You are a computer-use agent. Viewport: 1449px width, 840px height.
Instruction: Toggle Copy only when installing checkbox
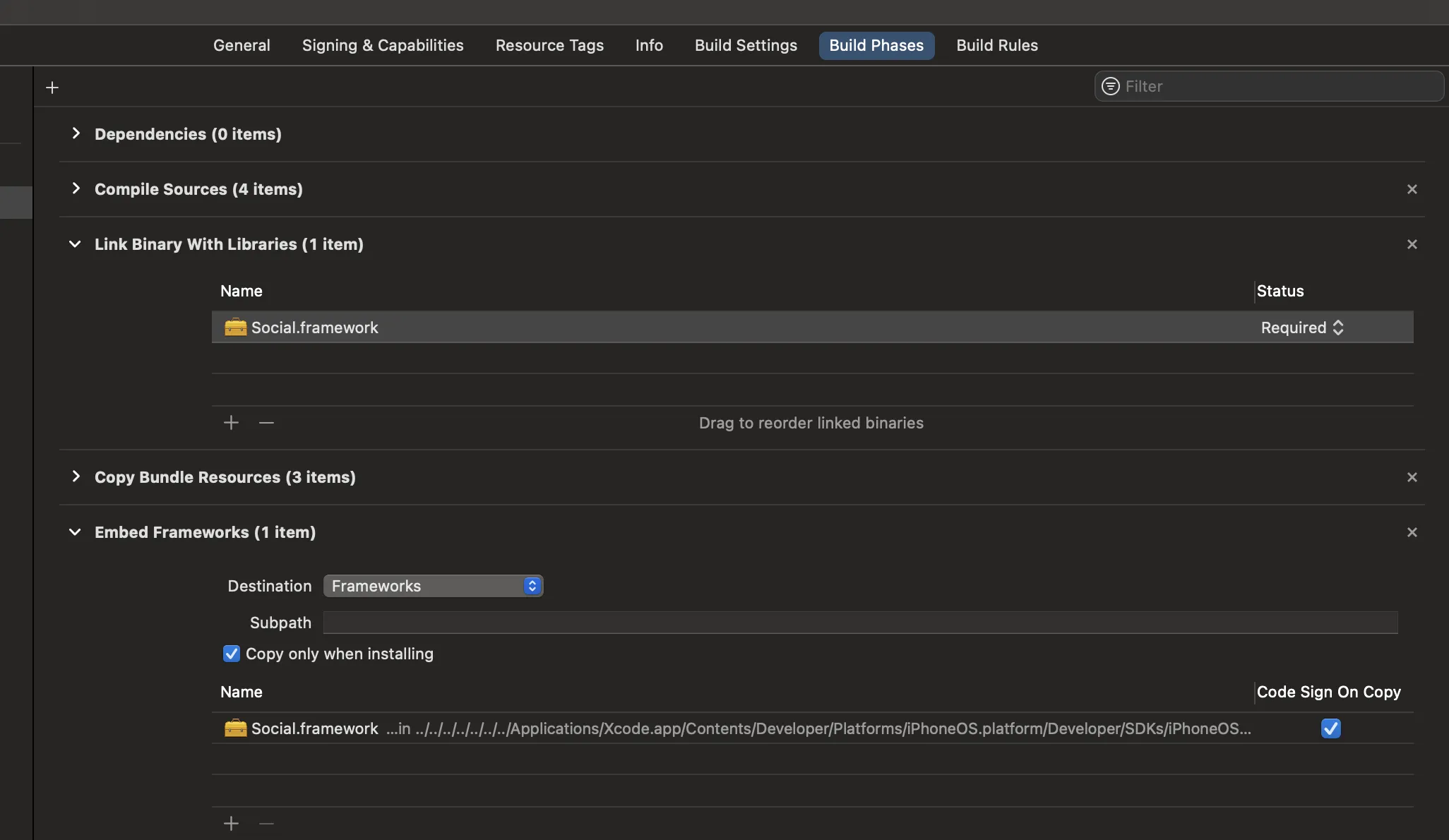click(232, 654)
